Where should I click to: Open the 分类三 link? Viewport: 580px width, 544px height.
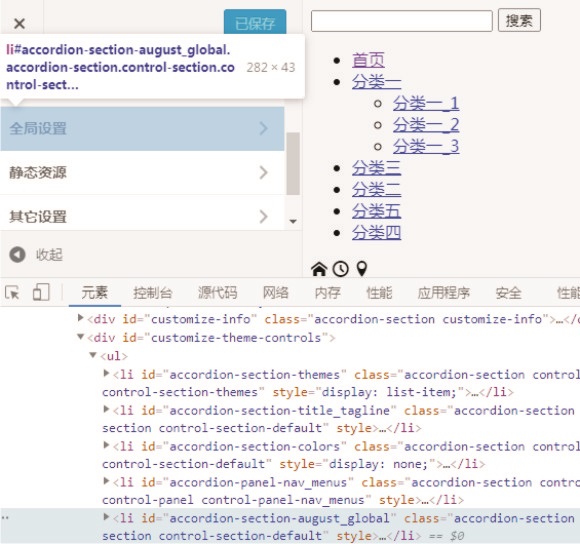(x=376, y=168)
